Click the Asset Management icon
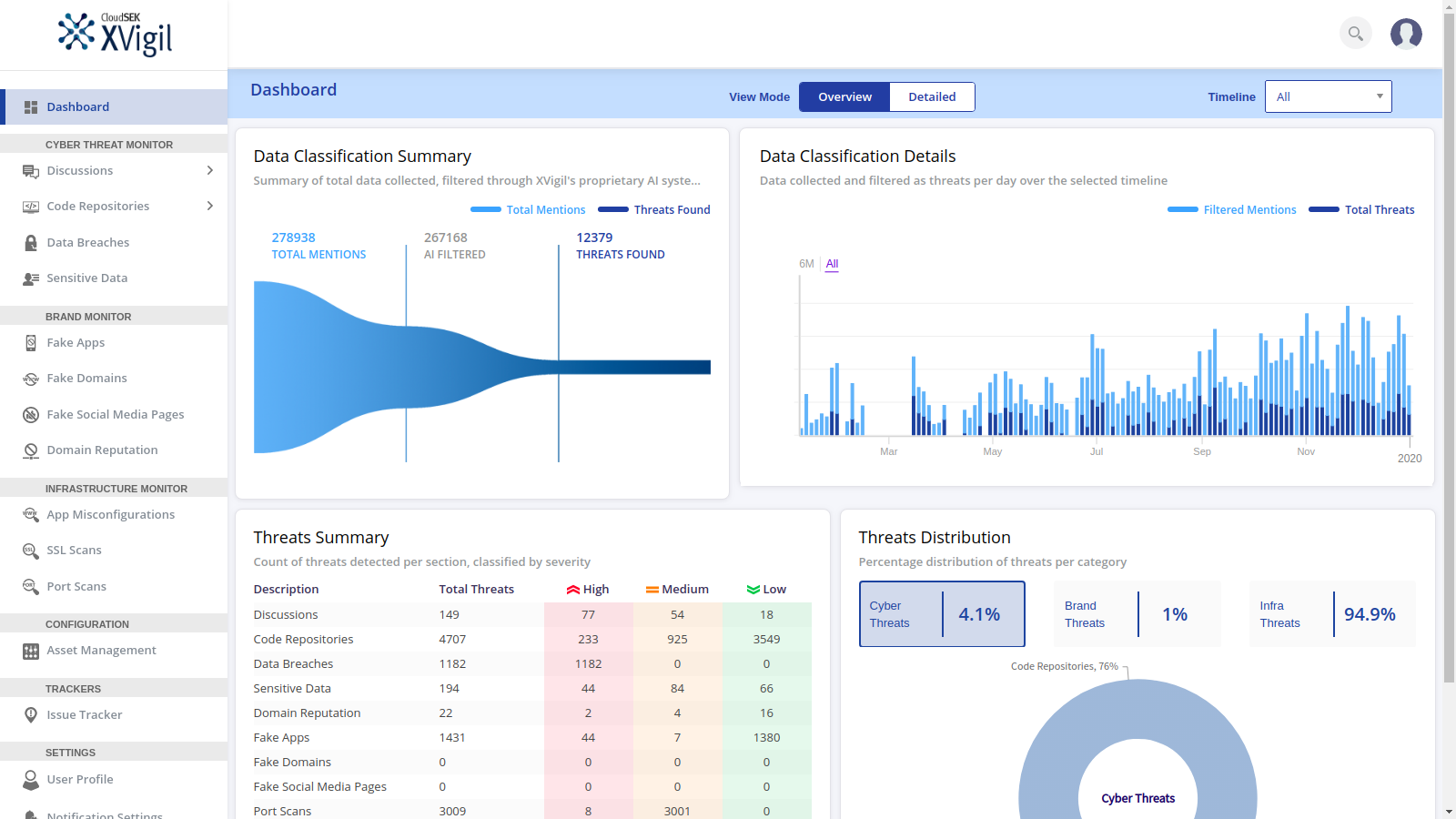 point(31,651)
